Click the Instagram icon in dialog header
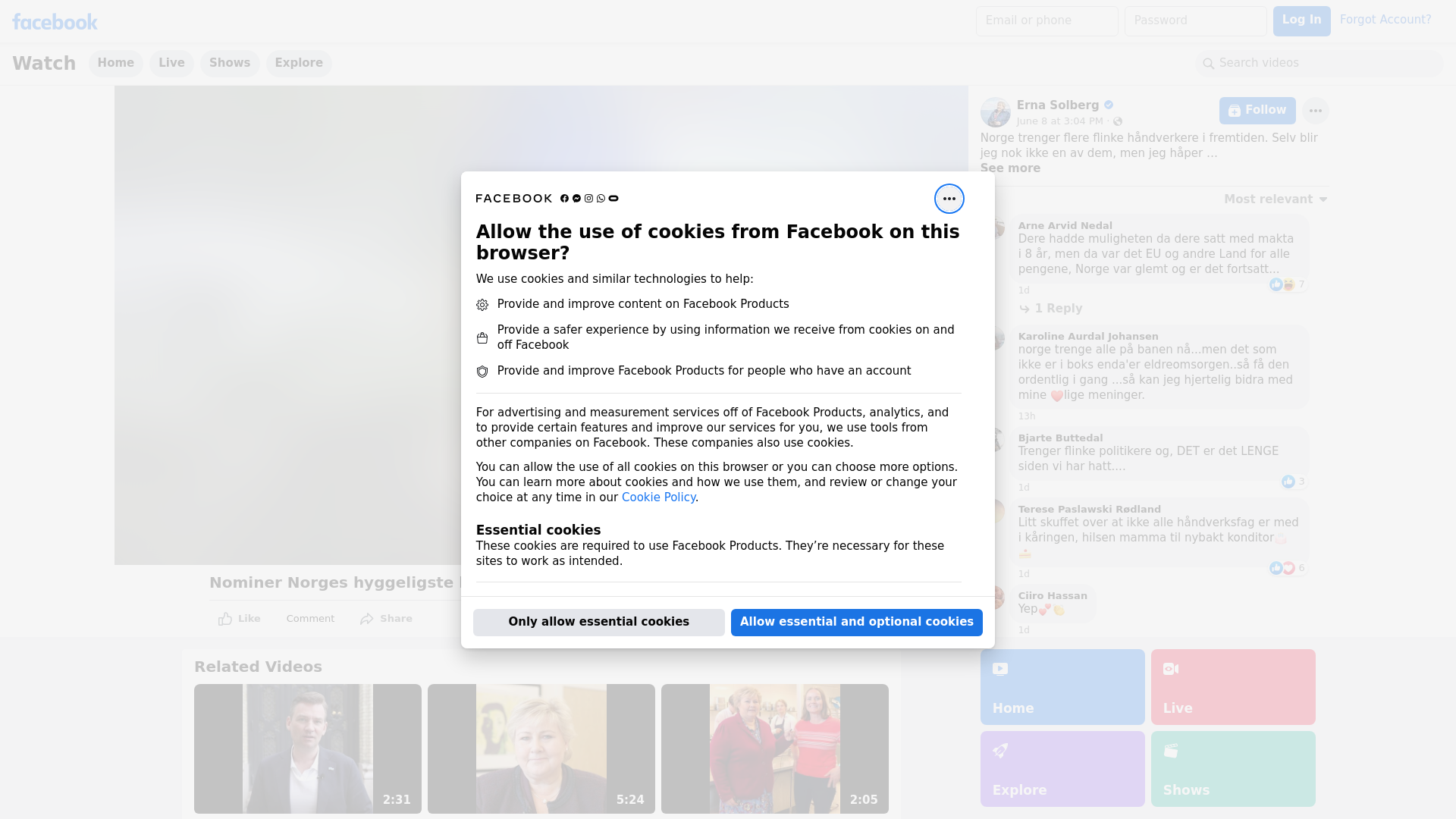Image resolution: width=1456 pixels, height=819 pixels. 588,199
